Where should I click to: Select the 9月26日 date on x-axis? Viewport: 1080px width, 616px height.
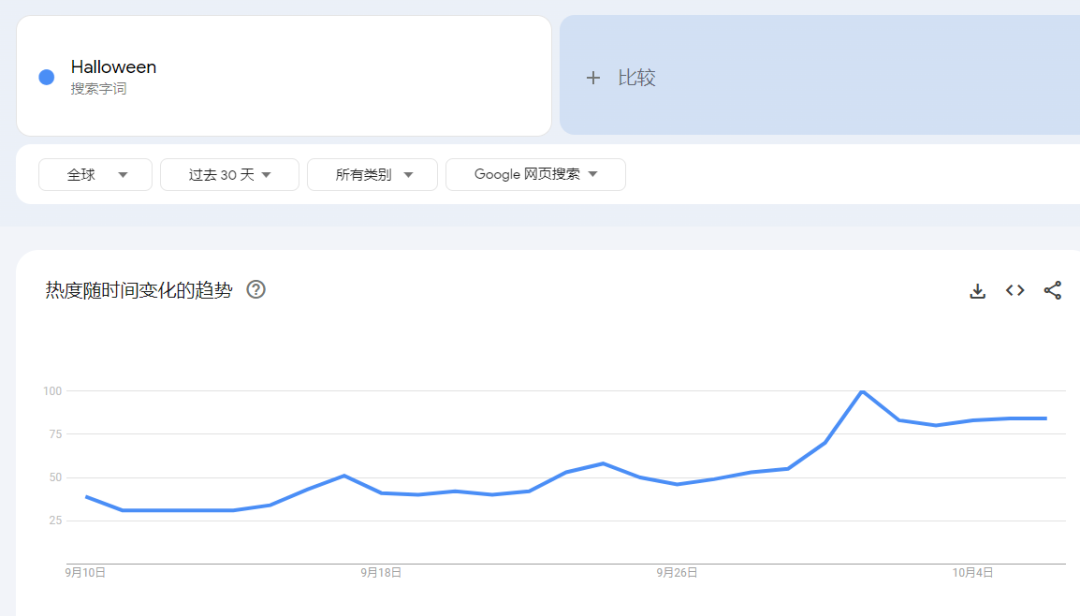[677, 573]
